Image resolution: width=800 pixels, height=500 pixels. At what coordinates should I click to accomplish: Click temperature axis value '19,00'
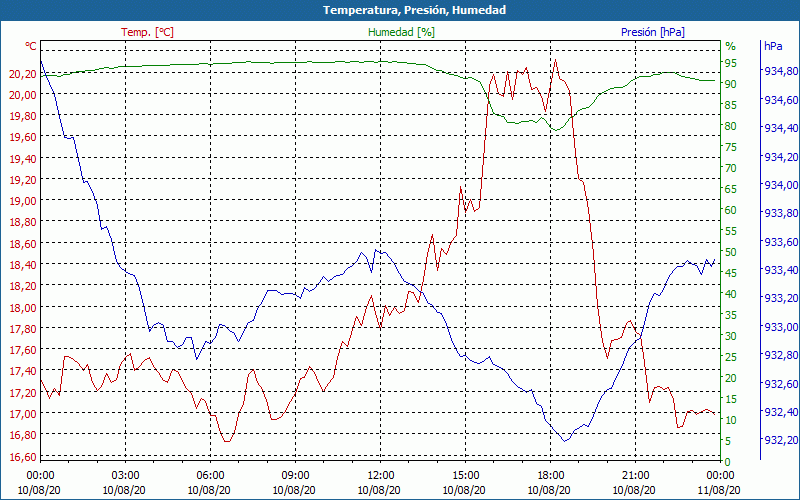pos(23,202)
